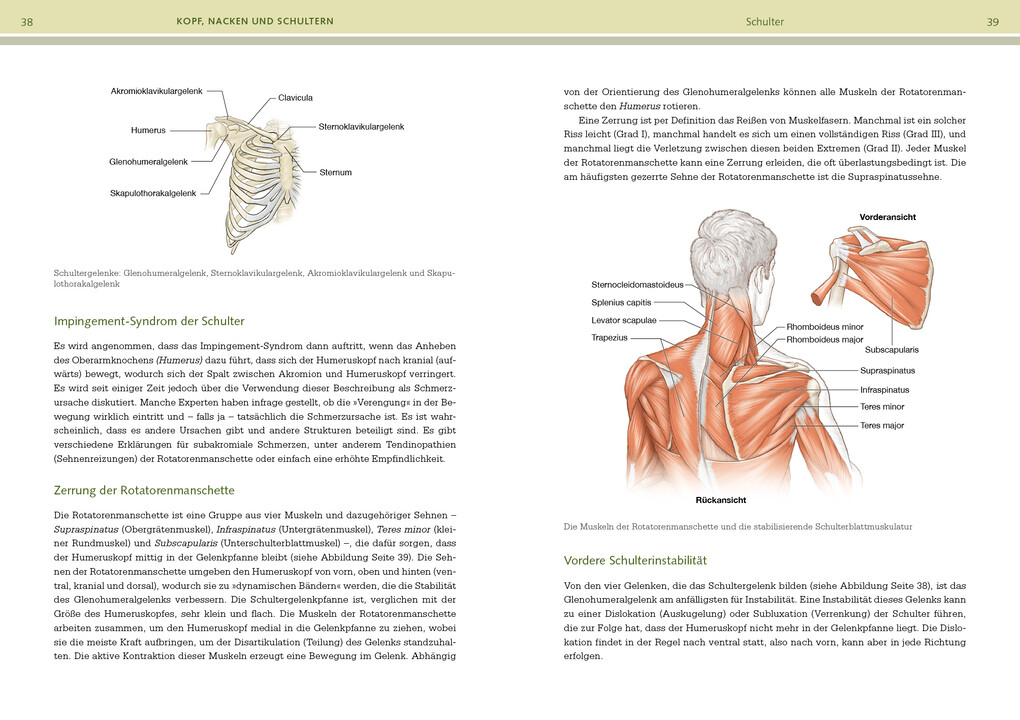The image size is (1020, 720).
Task: Click the 'Supraspinatus' label in the muscle diagram
Action: (887, 371)
